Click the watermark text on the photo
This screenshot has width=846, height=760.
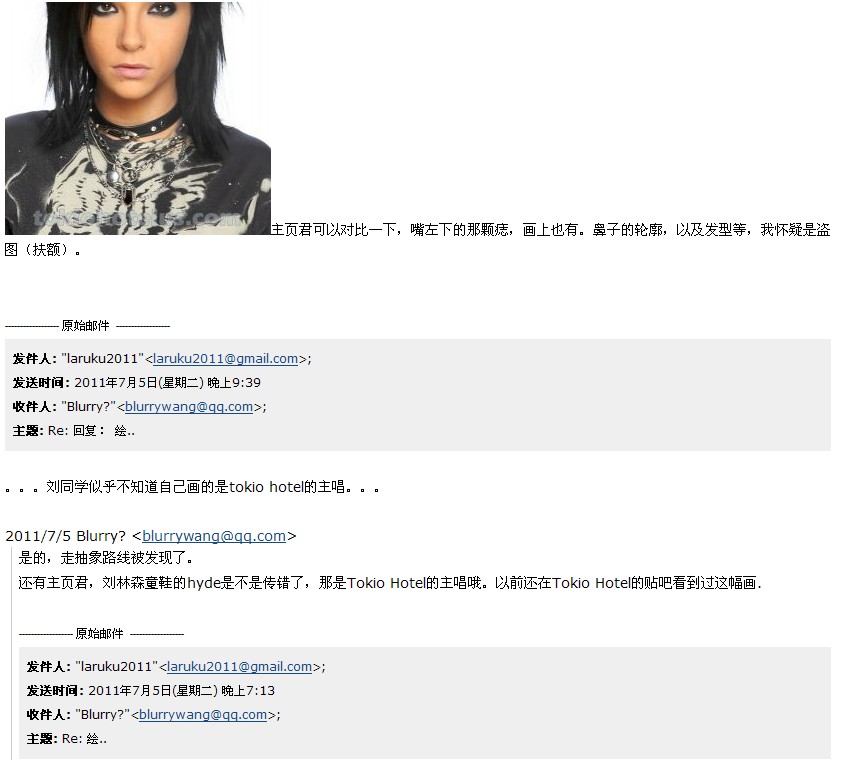pyautogui.click(x=138, y=219)
